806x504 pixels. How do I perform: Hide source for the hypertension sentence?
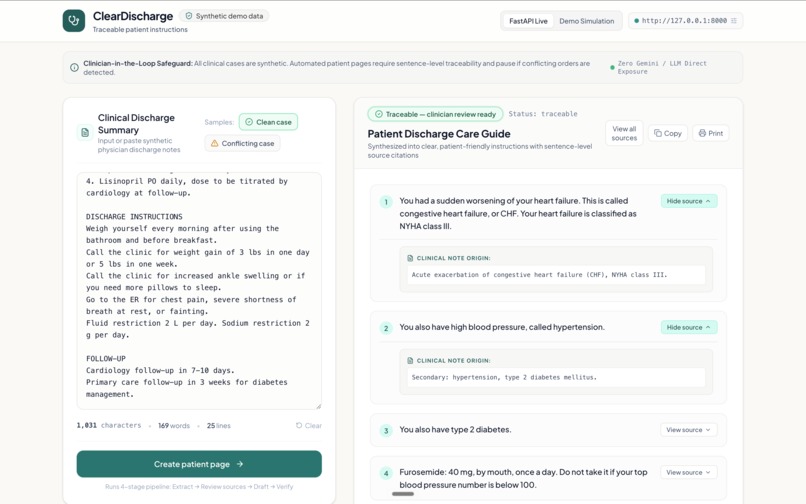689,327
